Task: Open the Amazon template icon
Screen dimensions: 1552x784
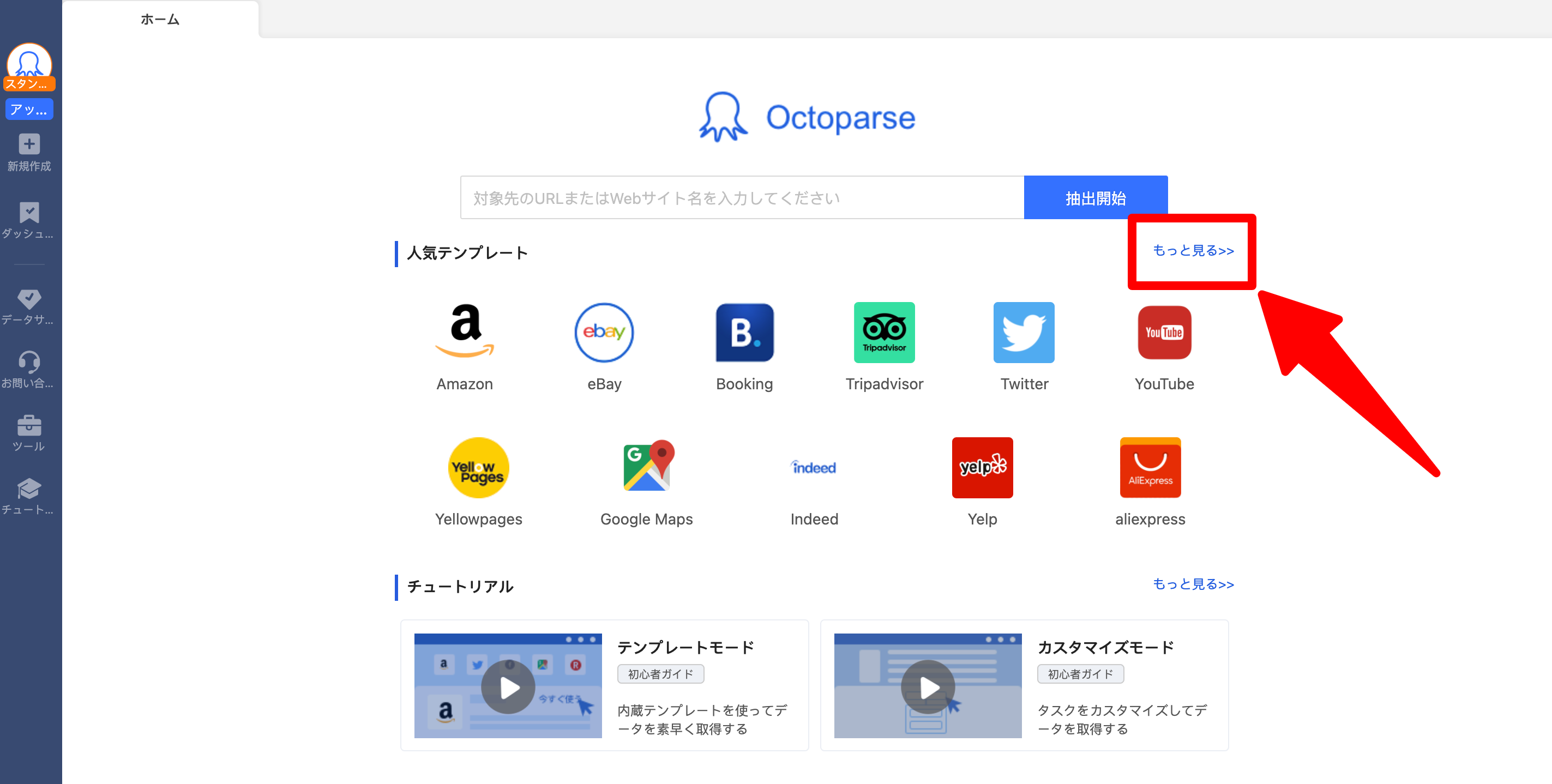Action: [465, 333]
